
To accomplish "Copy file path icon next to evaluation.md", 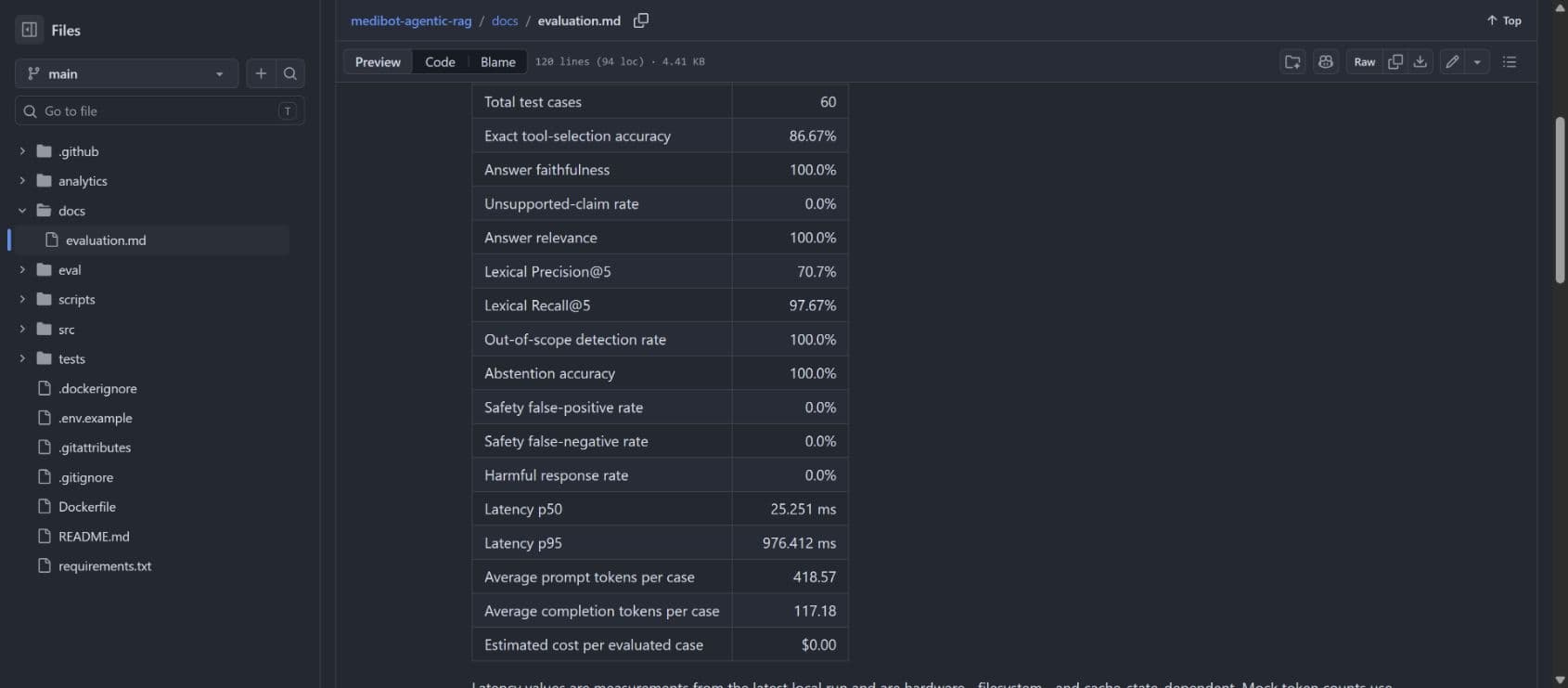I will [641, 20].
